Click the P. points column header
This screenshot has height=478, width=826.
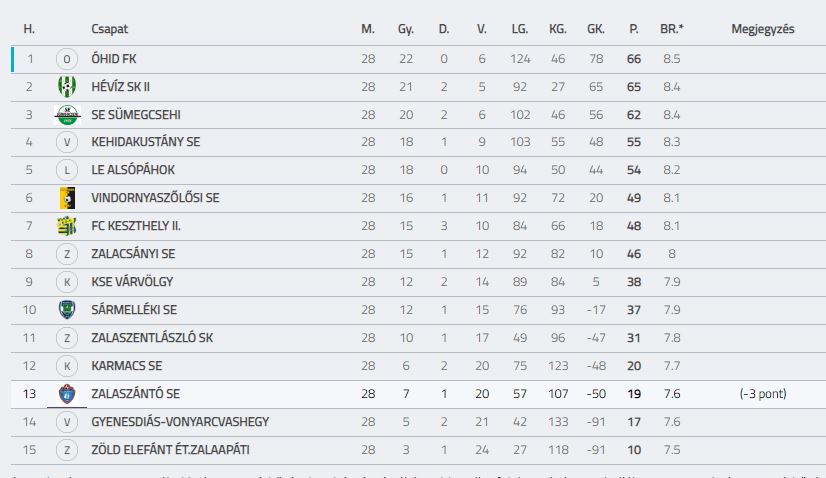(634, 29)
